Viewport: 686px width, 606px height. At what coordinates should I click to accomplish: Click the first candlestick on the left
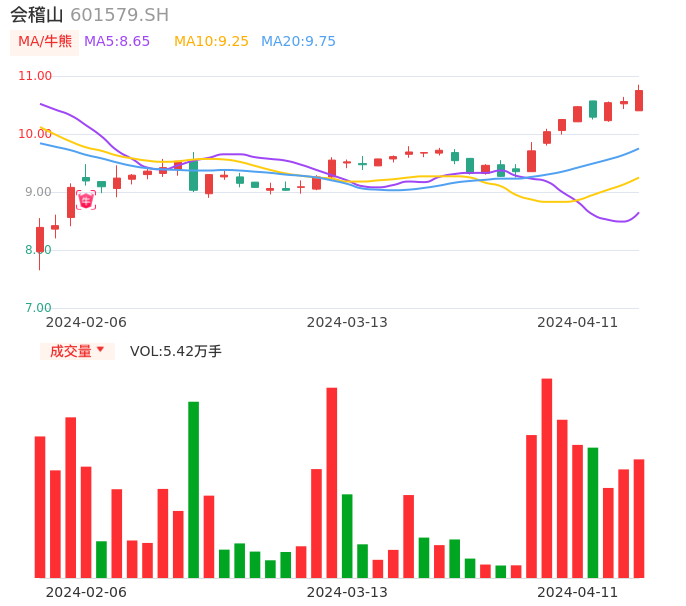(40, 240)
